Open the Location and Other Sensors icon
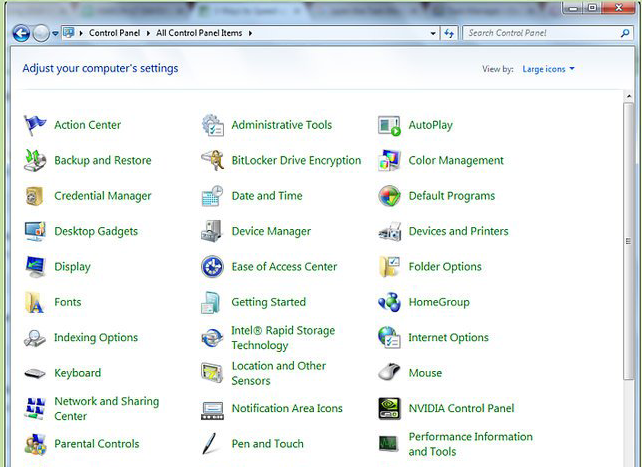 (212, 373)
